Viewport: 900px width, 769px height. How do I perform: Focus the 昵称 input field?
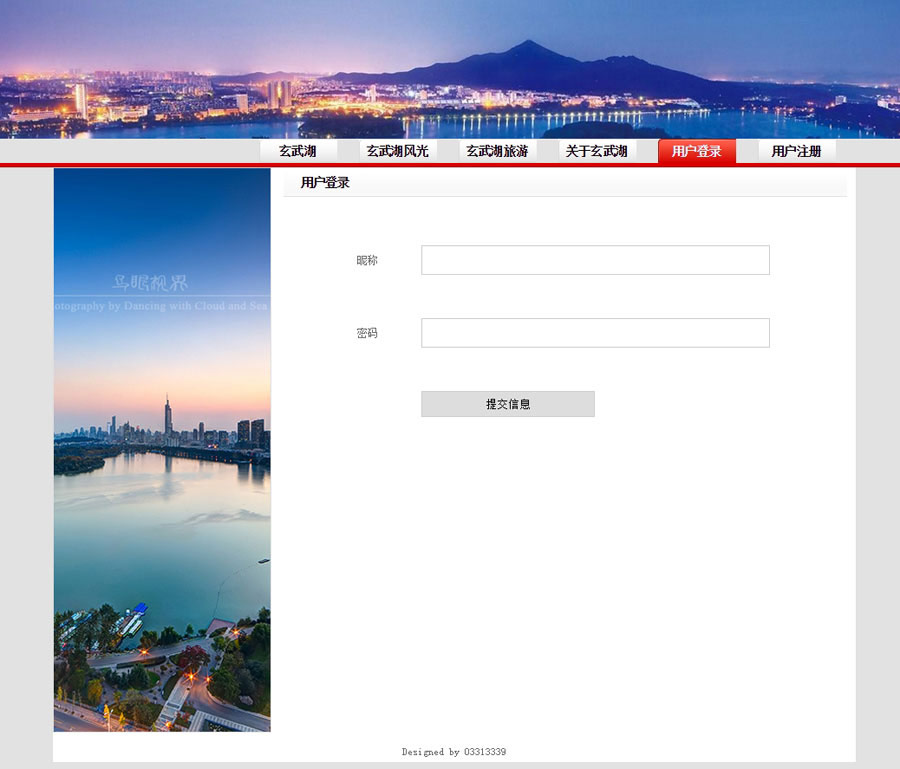click(595, 260)
